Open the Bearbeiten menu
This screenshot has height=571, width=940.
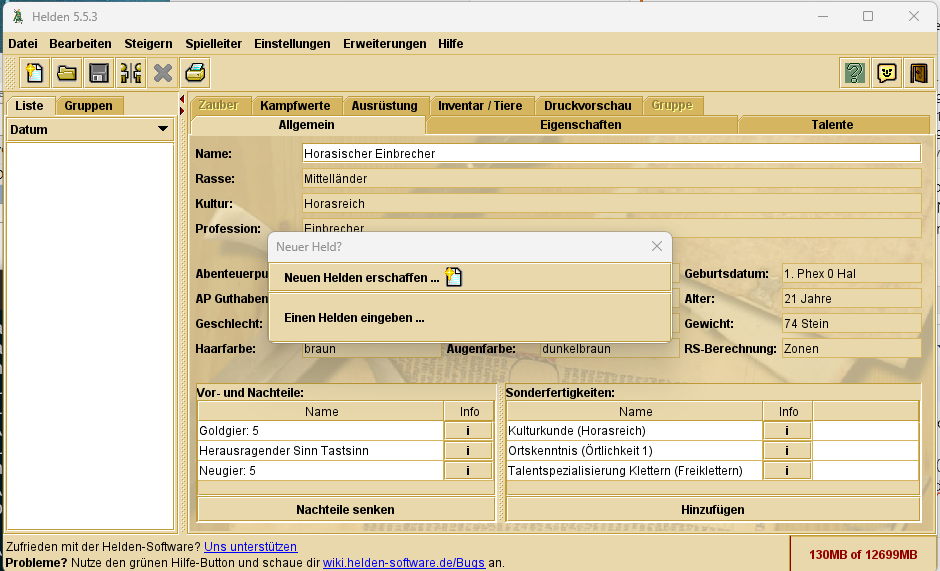click(80, 44)
